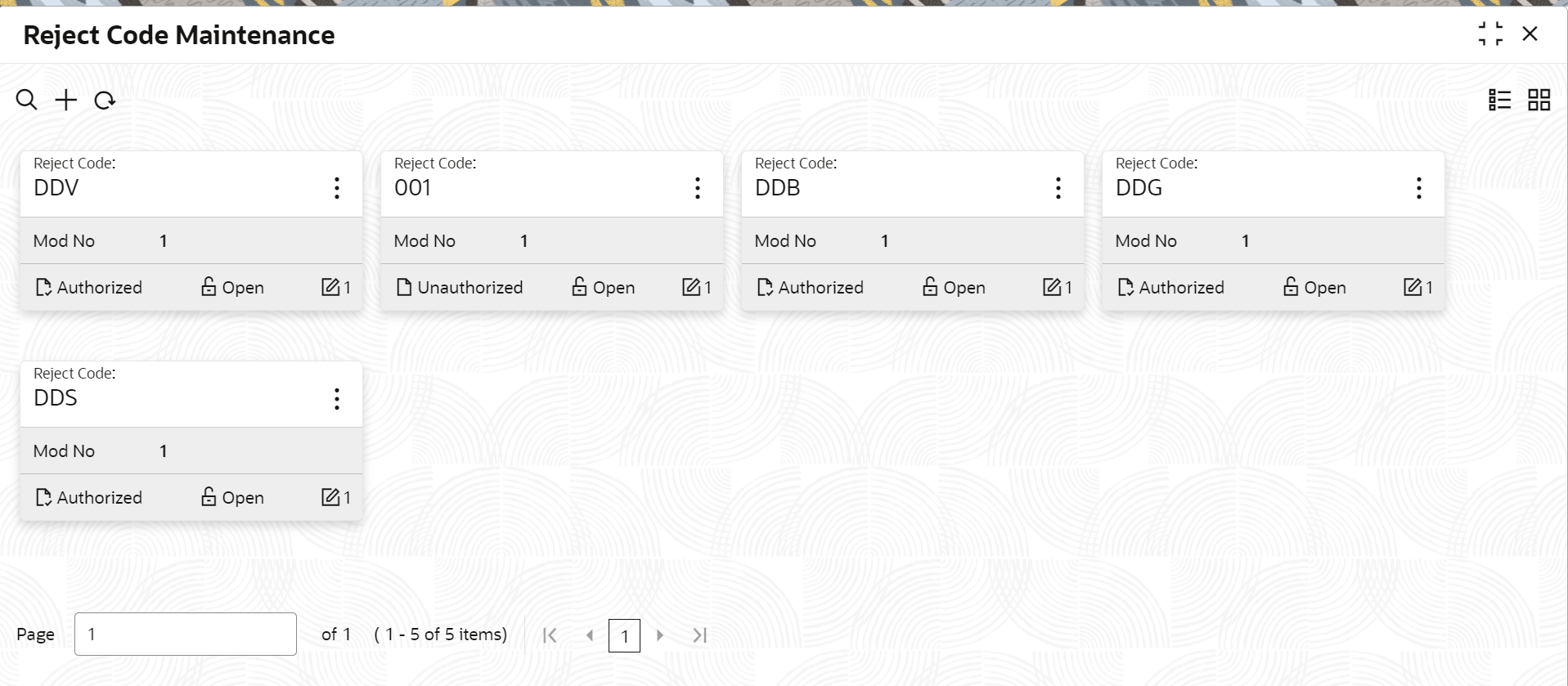Open the three-dot menu on DDV card
This screenshot has height=686, width=1568.
[337, 188]
